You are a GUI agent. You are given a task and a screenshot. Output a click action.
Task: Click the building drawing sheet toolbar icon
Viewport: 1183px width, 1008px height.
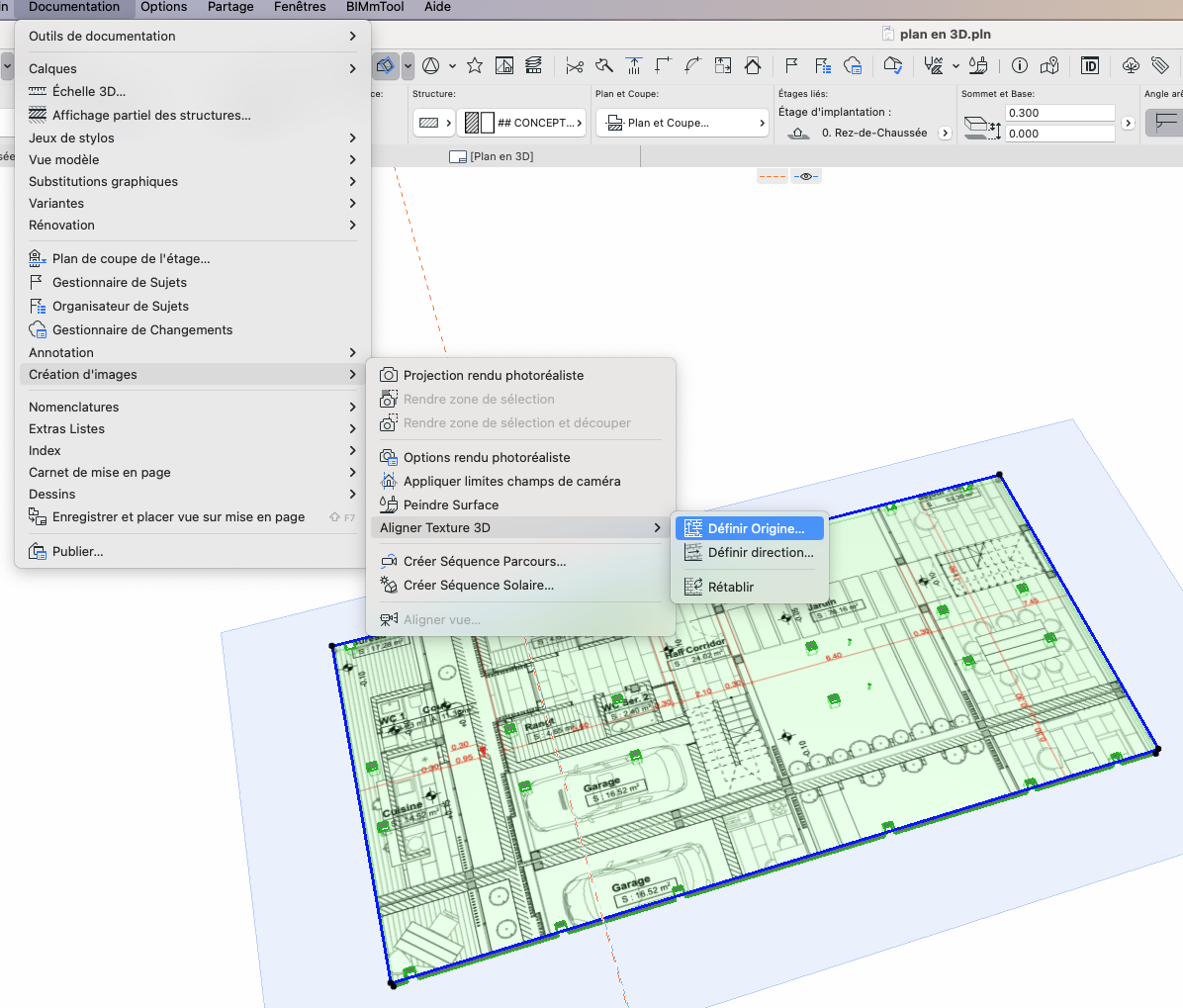click(504, 65)
